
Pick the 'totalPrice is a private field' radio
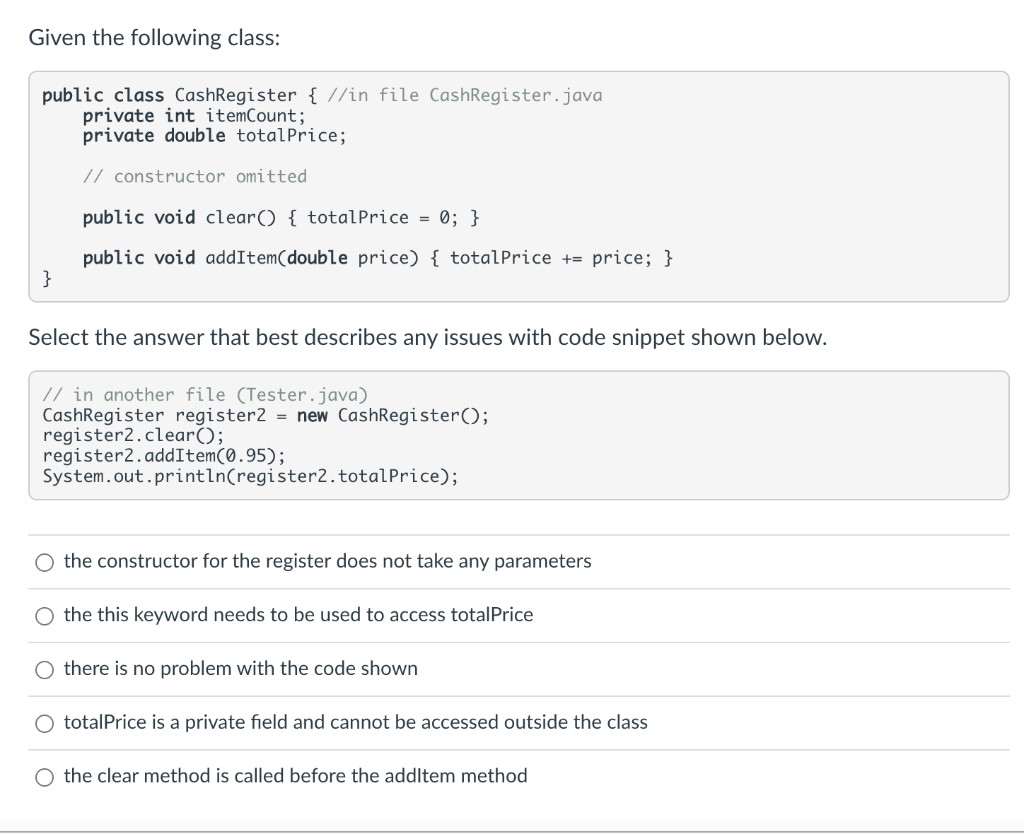[44, 723]
